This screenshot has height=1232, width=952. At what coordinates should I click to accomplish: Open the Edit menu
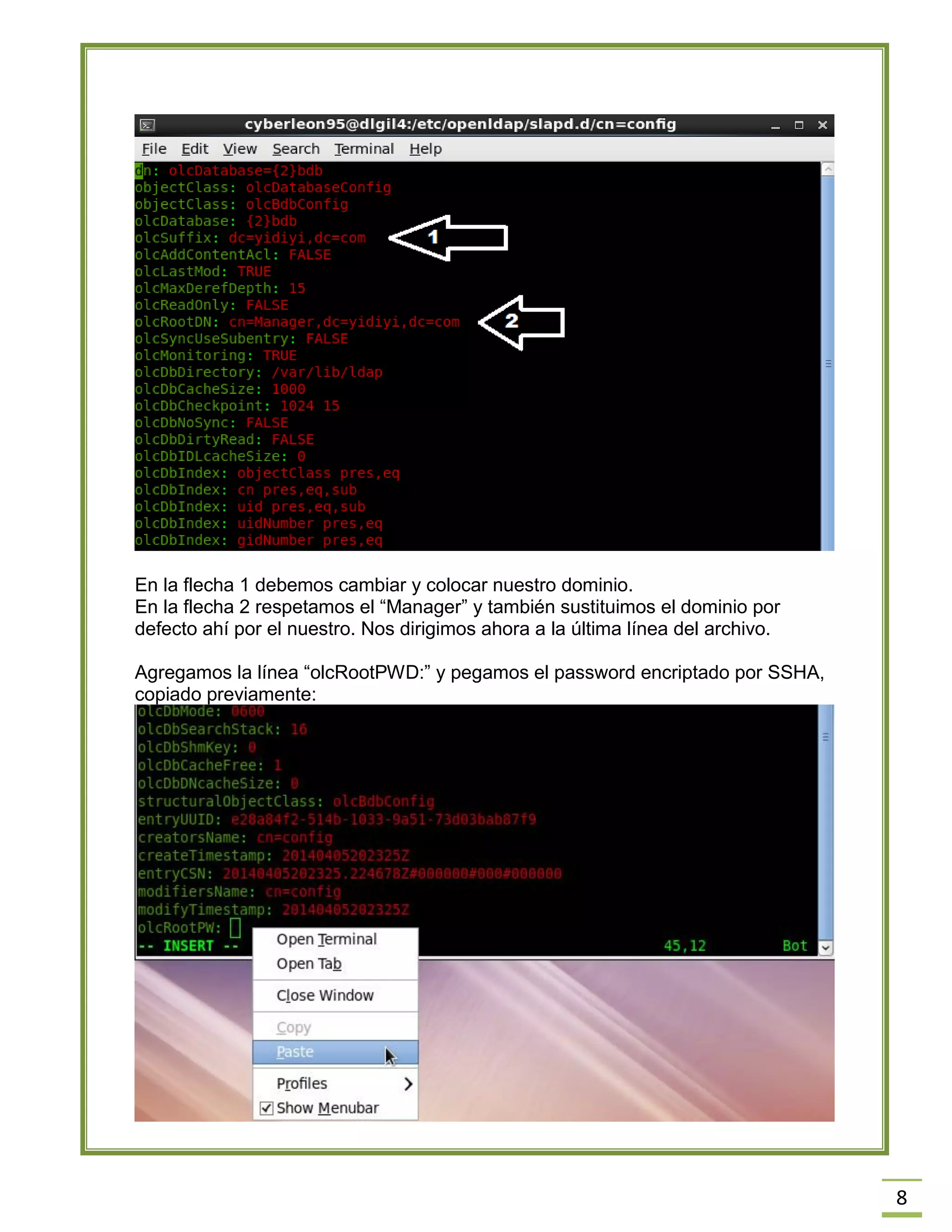[195, 149]
